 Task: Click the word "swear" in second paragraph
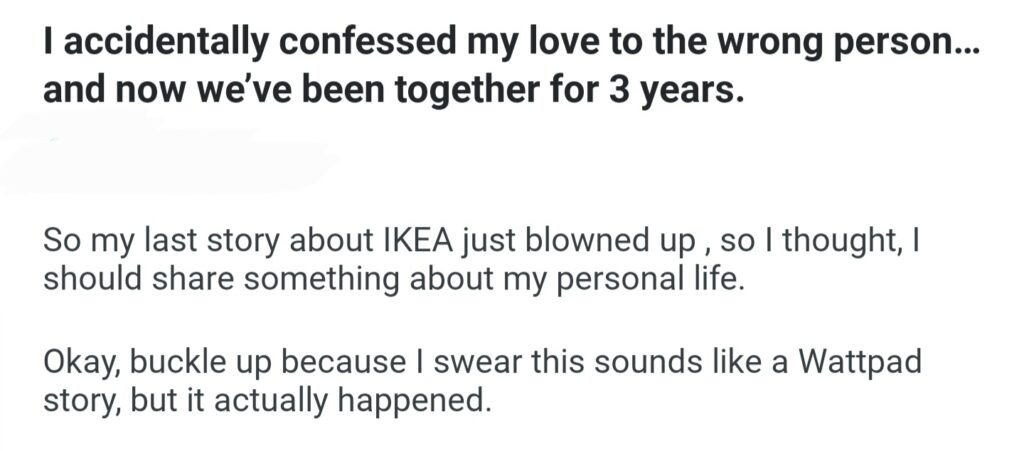[477, 362]
